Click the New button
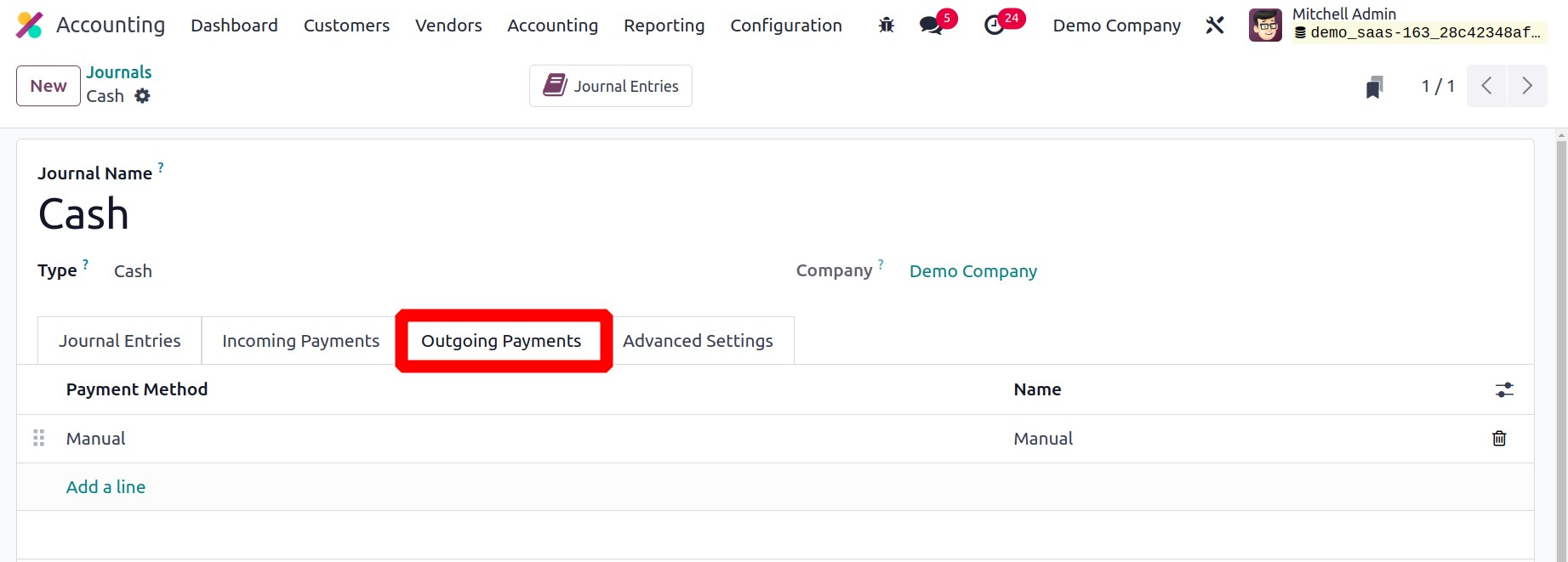The height and width of the screenshot is (562, 1568). tap(48, 86)
